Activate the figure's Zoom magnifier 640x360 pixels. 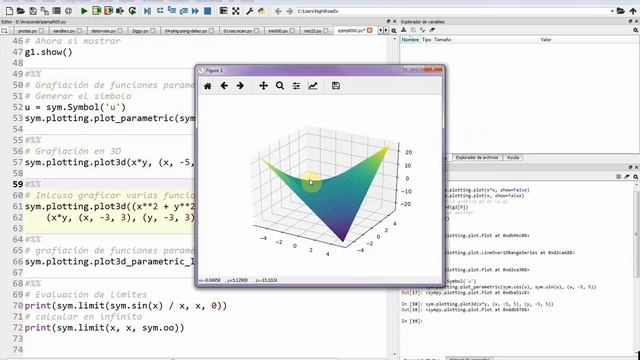click(280, 86)
